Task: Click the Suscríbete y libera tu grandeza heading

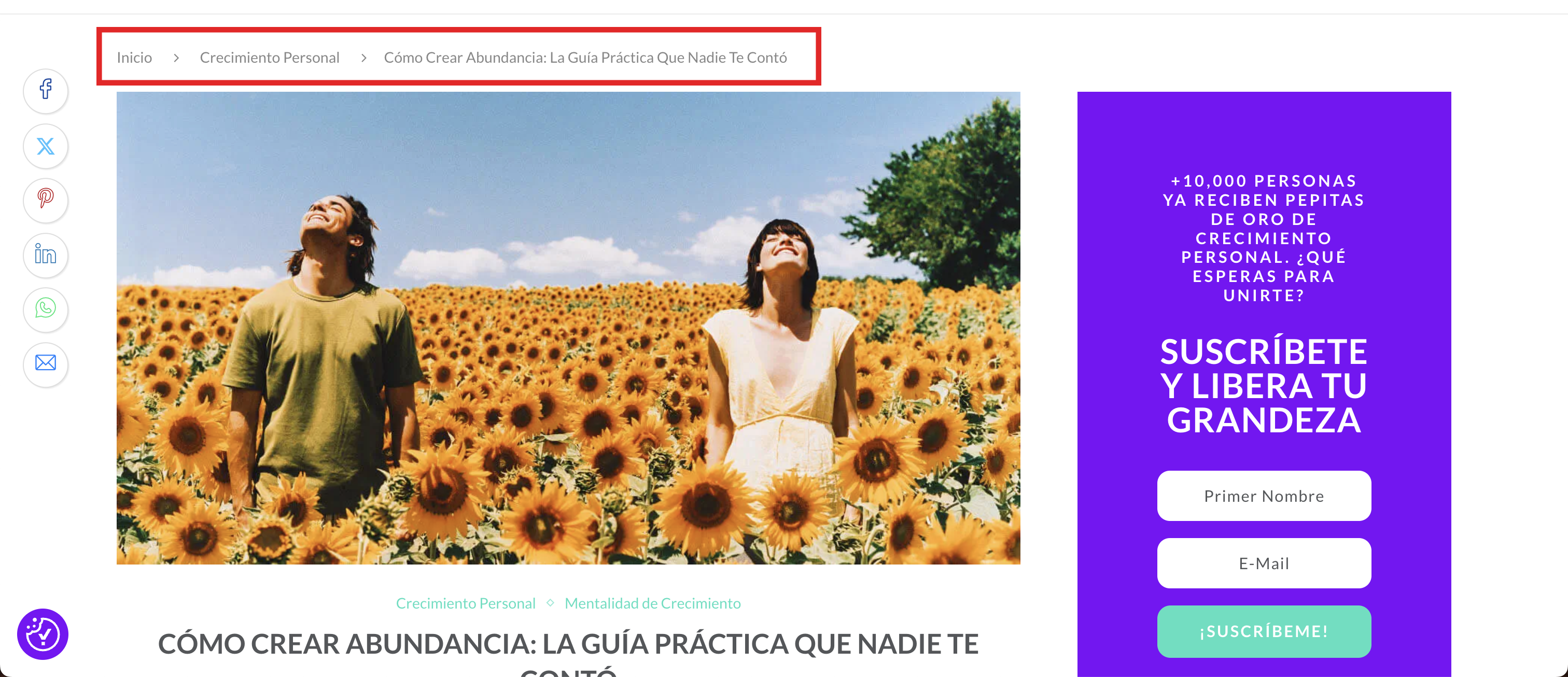Action: [x=1264, y=386]
